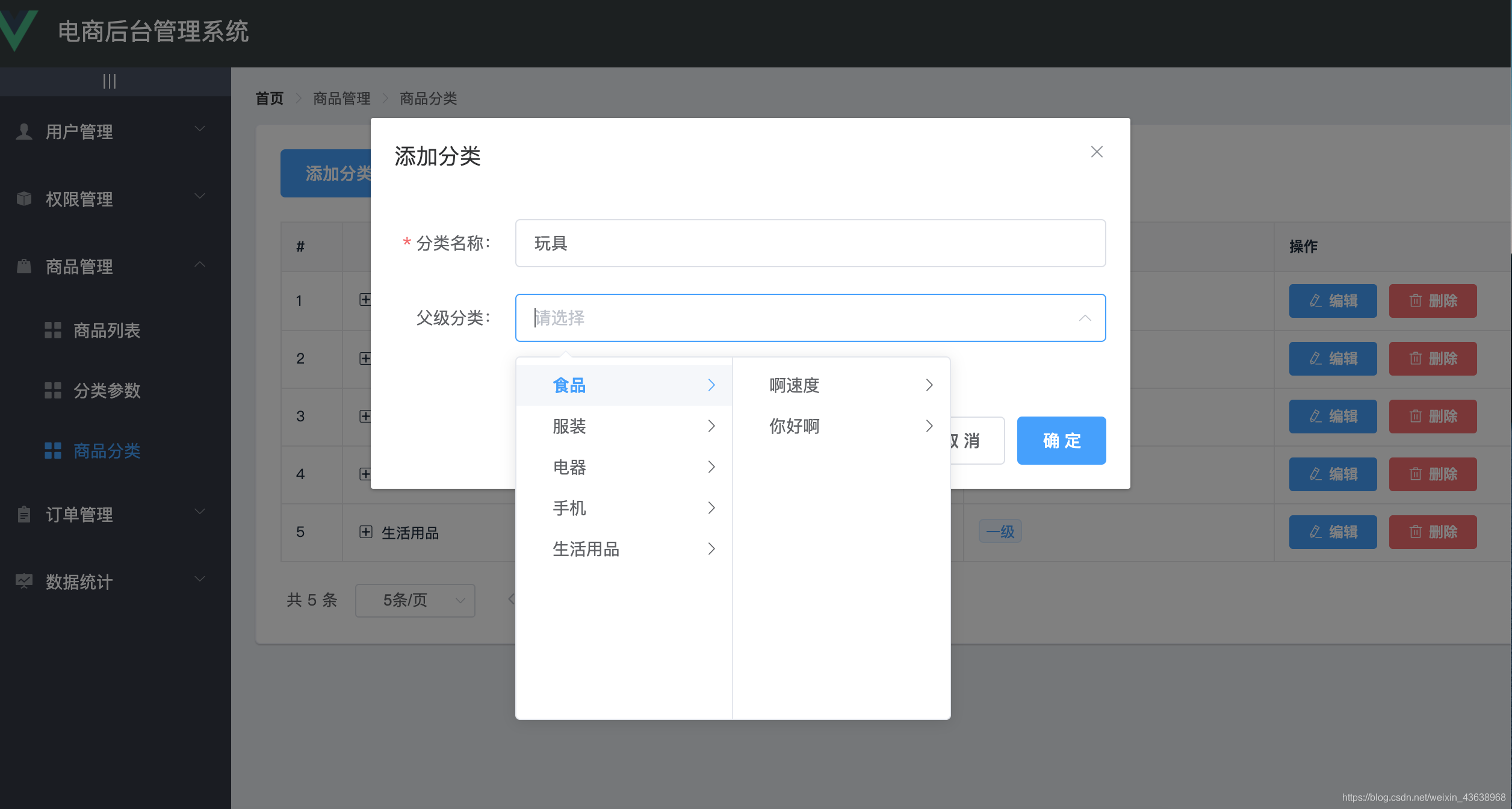Expand 手机 arrow icon

711,508
